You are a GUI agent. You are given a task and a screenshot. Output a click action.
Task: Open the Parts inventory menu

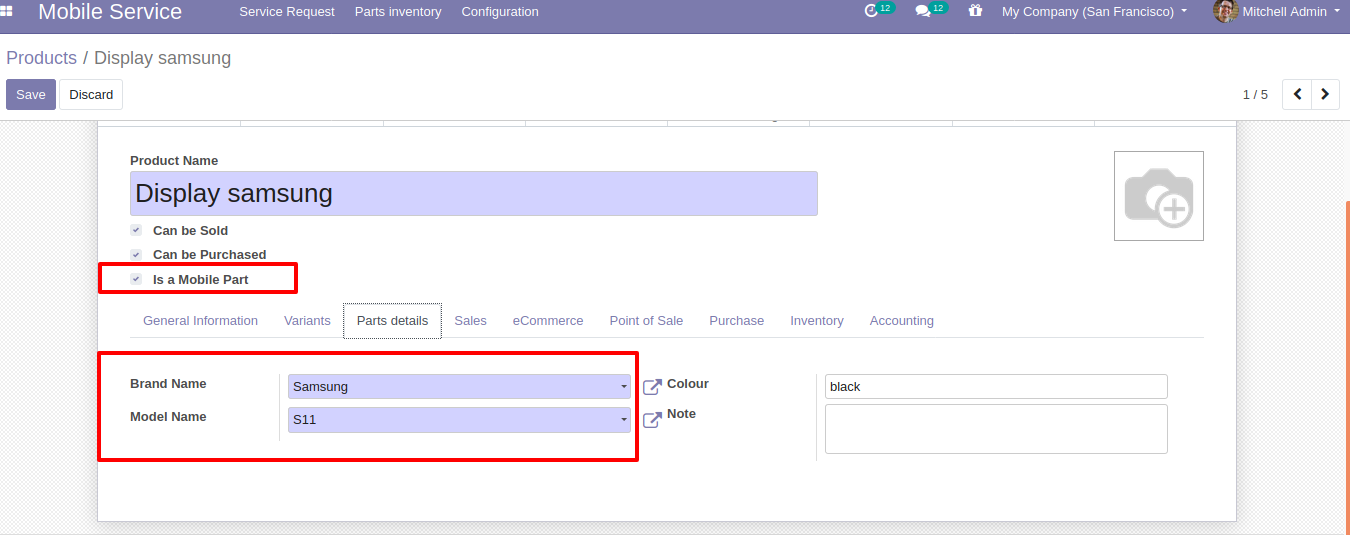coord(398,12)
